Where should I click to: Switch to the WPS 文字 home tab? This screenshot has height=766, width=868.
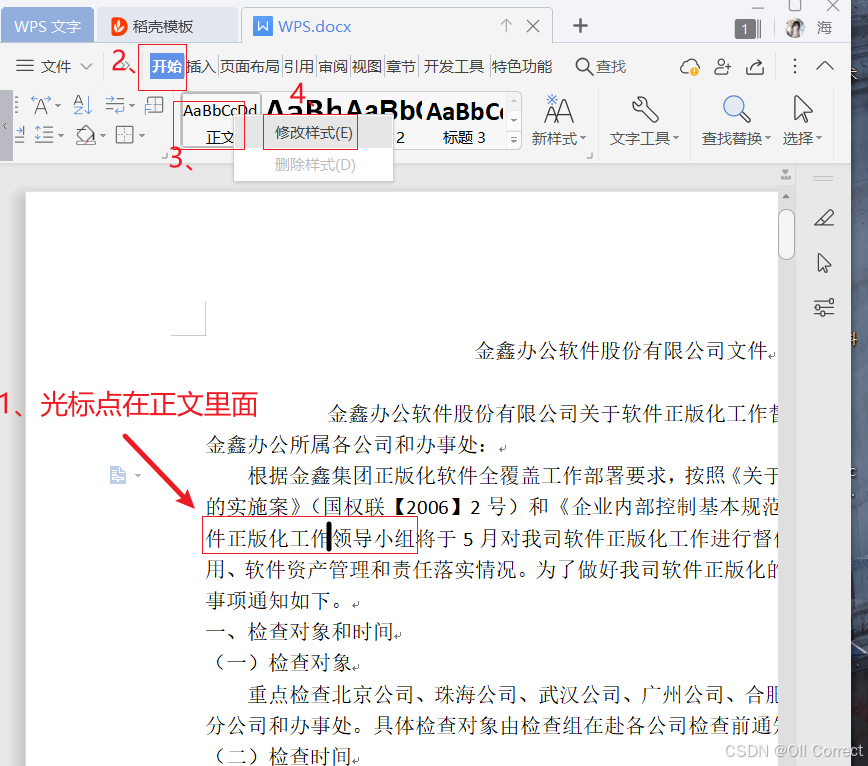48,26
